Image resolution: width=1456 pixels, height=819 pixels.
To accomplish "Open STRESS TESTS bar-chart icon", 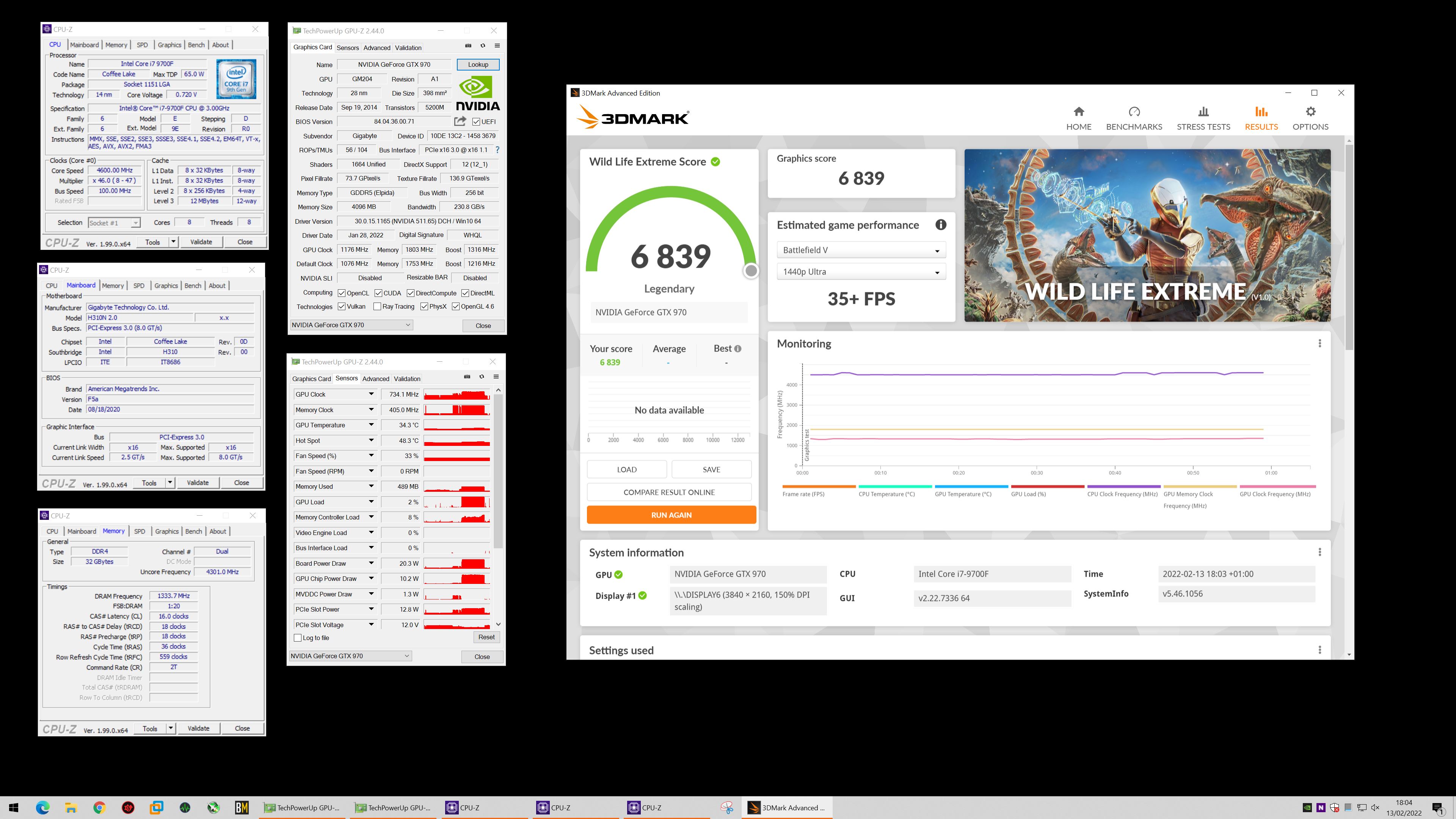I will point(1203,111).
